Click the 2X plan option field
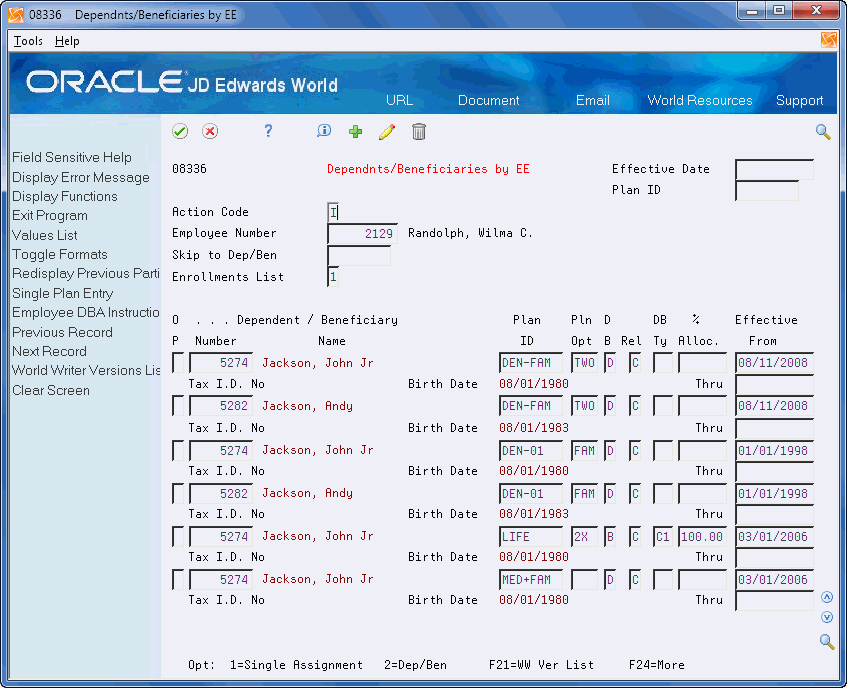 [x=584, y=536]
